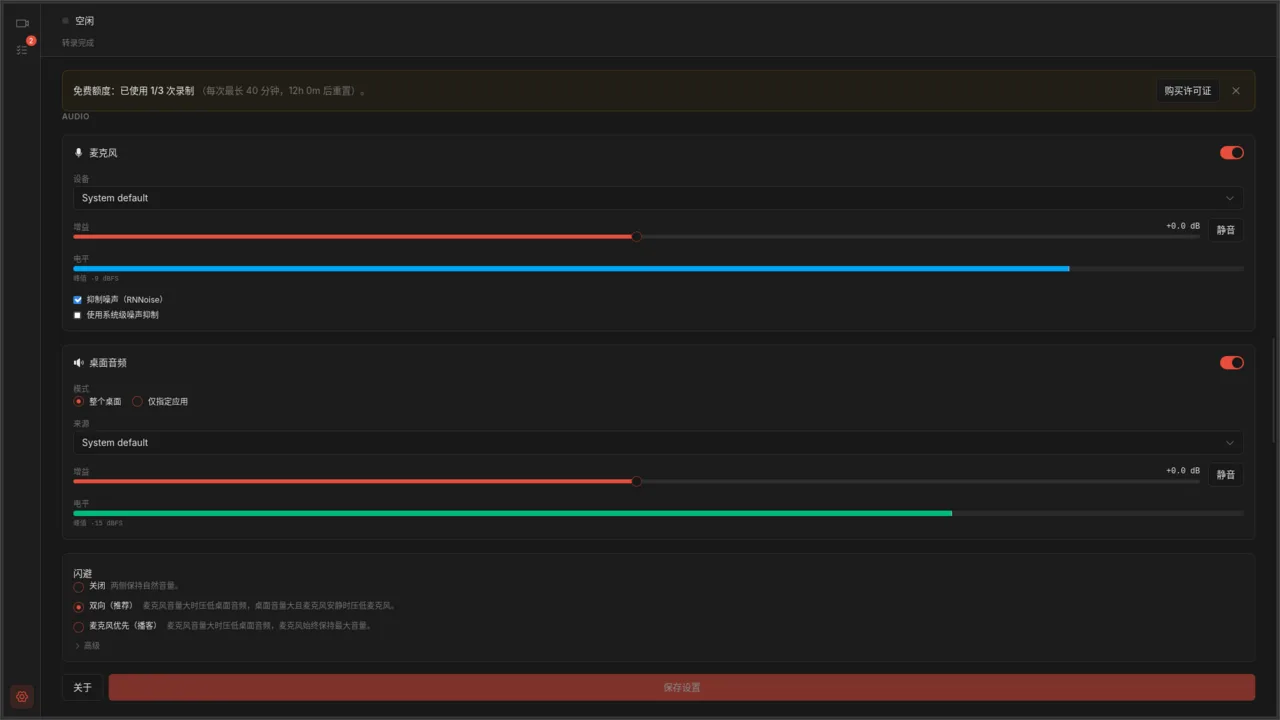This screenshot has width=1280, height=720.
Task: Click the speaker icon beside 桌面音频
Action: (79, 363)
